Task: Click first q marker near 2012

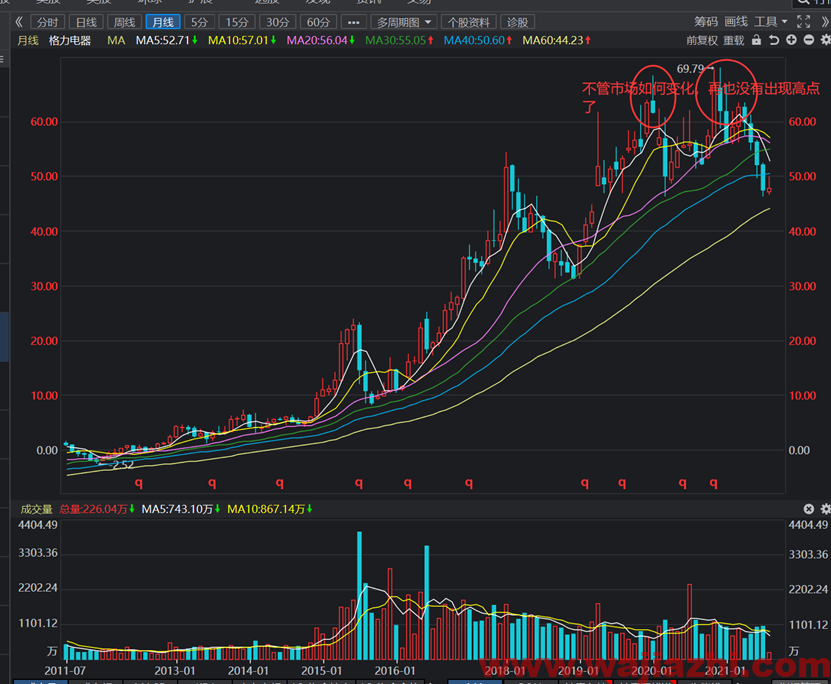Action: tap(139, 483)
